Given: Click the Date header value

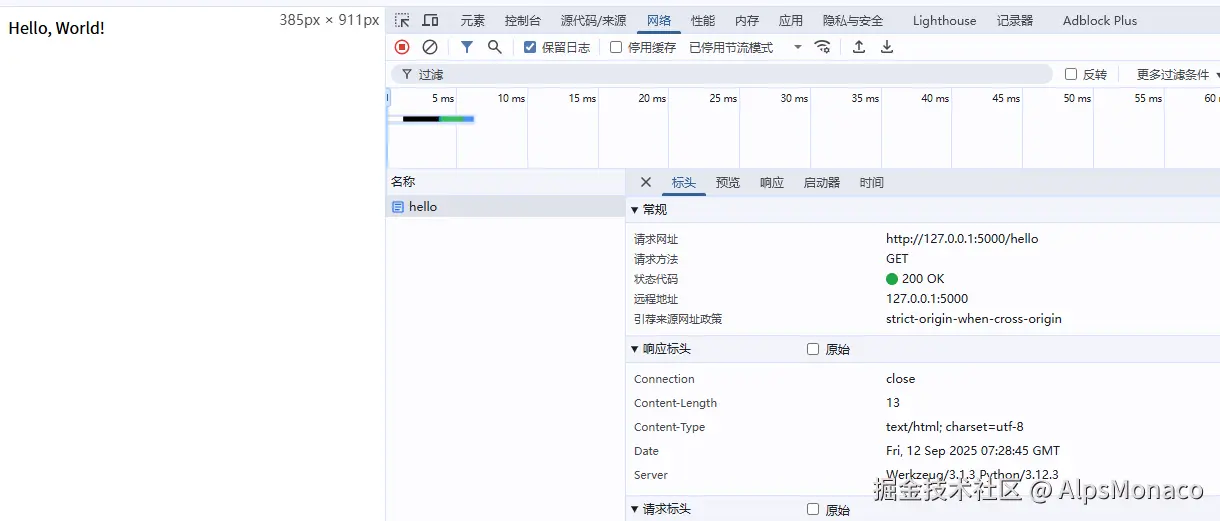Looking at the screenshot, I should [973, 451].
